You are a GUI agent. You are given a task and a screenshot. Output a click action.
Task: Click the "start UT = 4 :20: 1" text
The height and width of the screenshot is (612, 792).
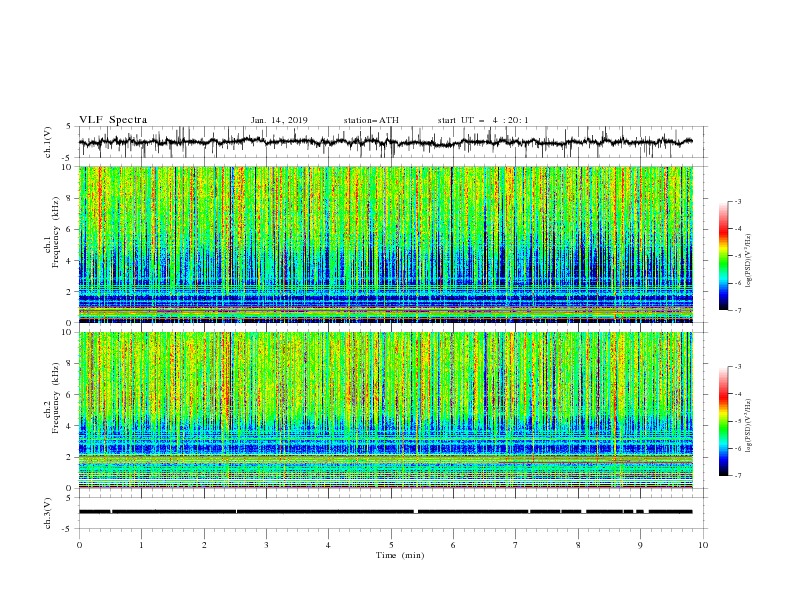pyautogui.click(x=483, y=120)
